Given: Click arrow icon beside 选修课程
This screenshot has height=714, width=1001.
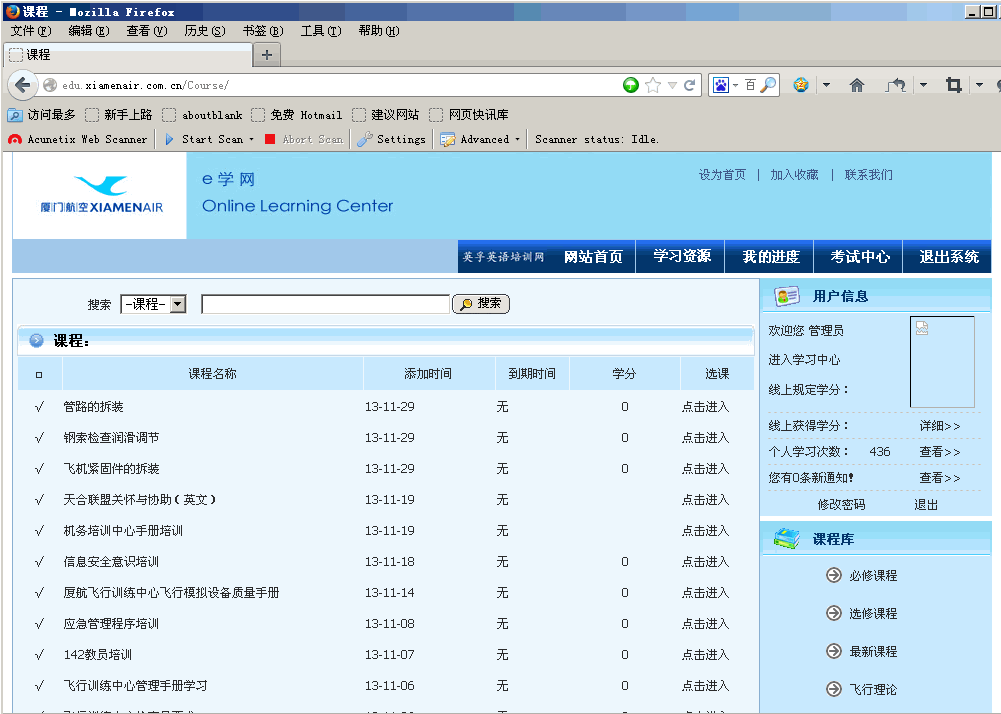Looking at the screenshot, I should [834, 613].
